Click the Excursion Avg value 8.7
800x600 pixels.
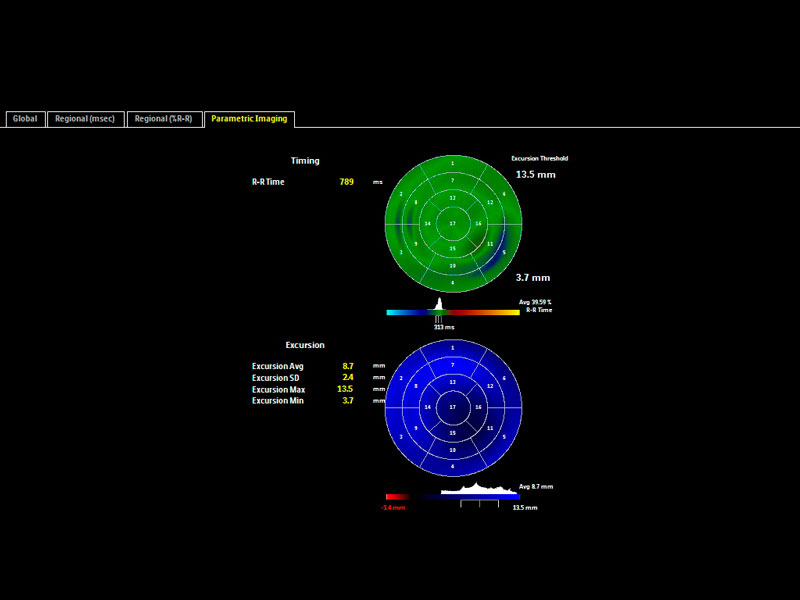click(348, 366)
